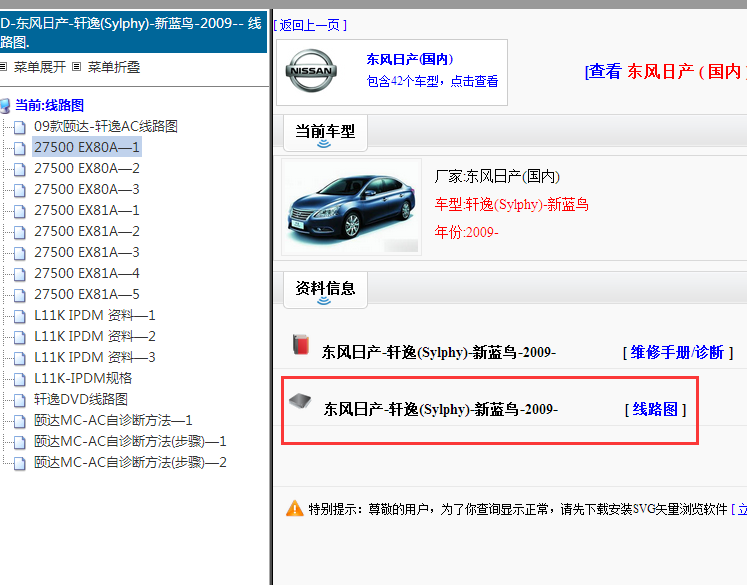Open the tree entry 颐达MC-AC自诊断方法—1
The image size is (747, 585).
(113, 420)
